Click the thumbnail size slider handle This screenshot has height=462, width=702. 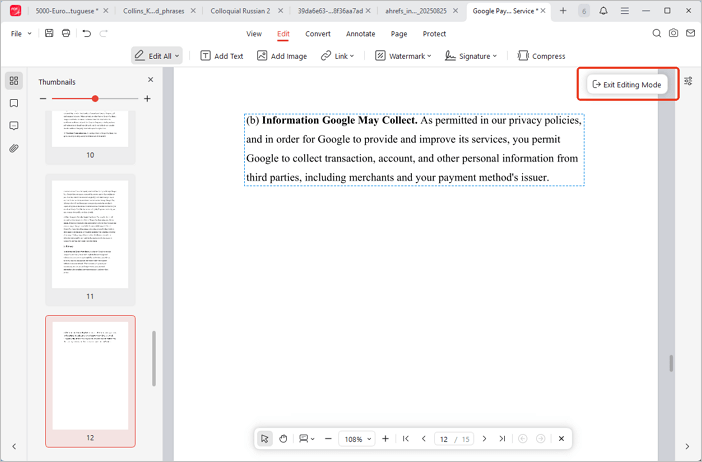(x=95, y=99)
